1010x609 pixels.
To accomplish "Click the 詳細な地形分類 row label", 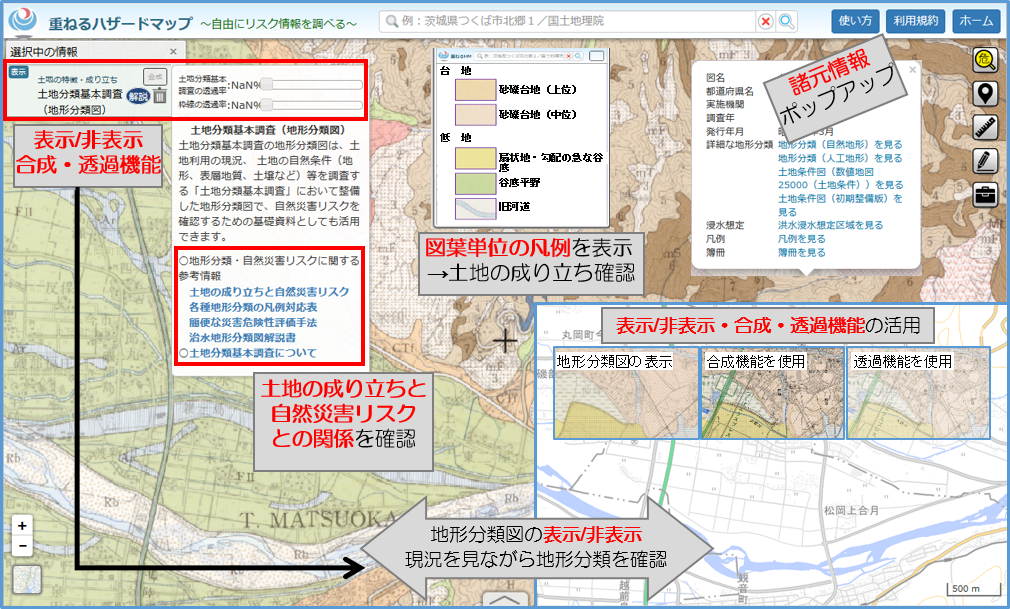I will (x=739, y=144).
